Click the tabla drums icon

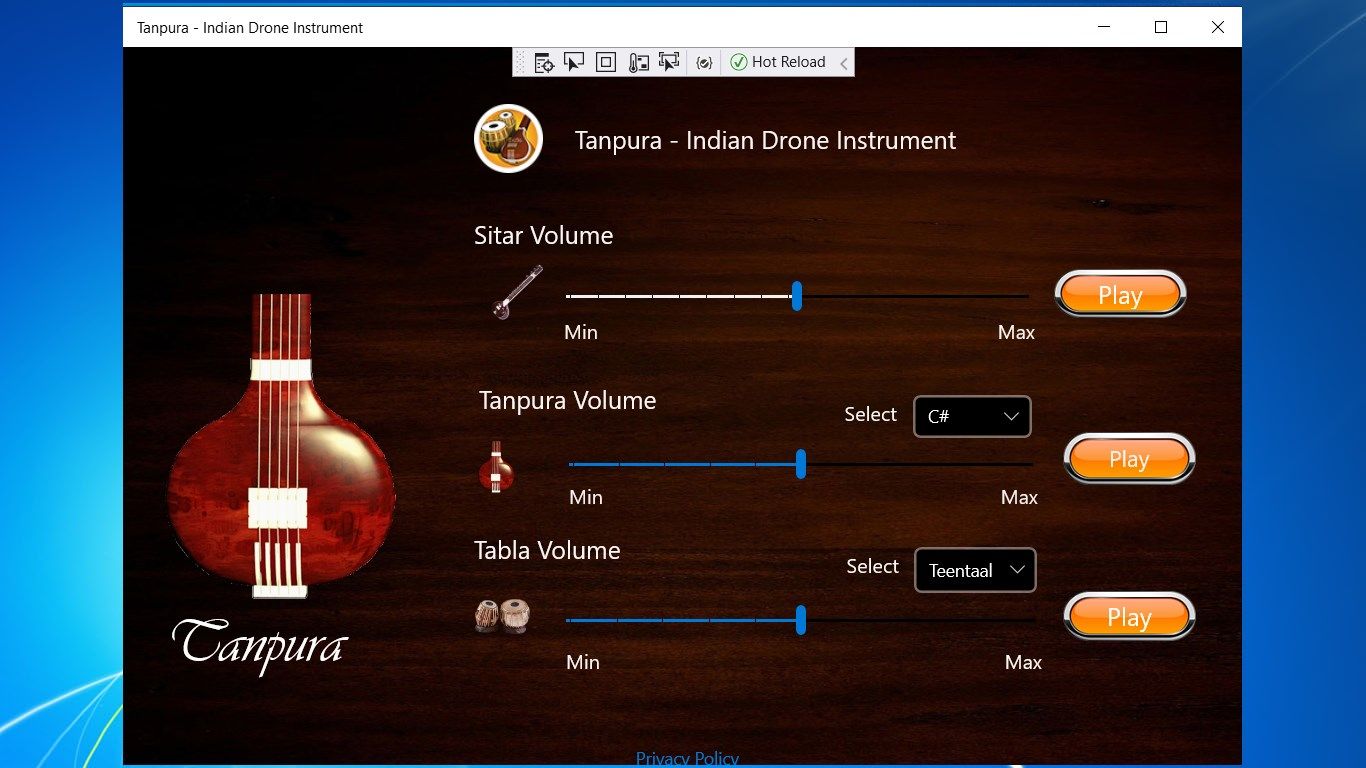(x=502, y=615)
